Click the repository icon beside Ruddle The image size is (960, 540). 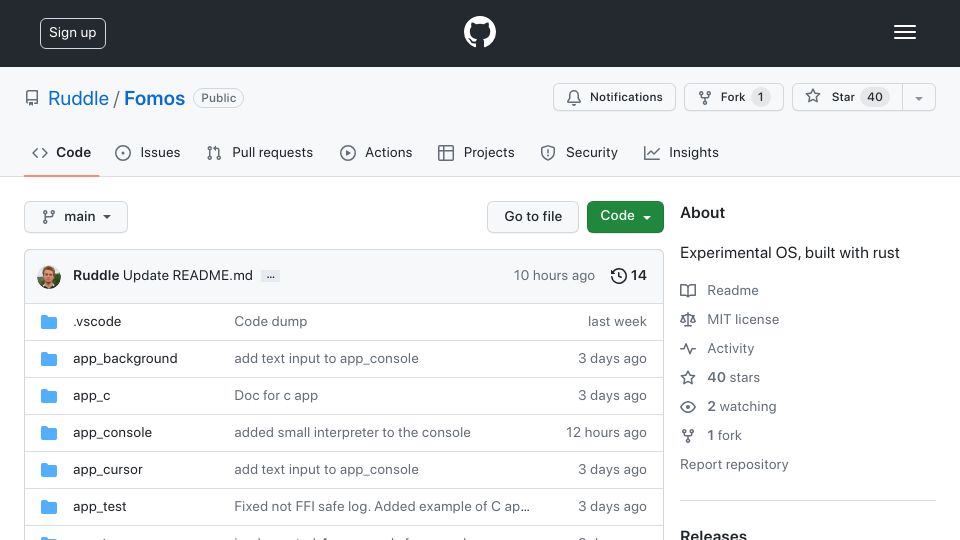click(32, 98)
